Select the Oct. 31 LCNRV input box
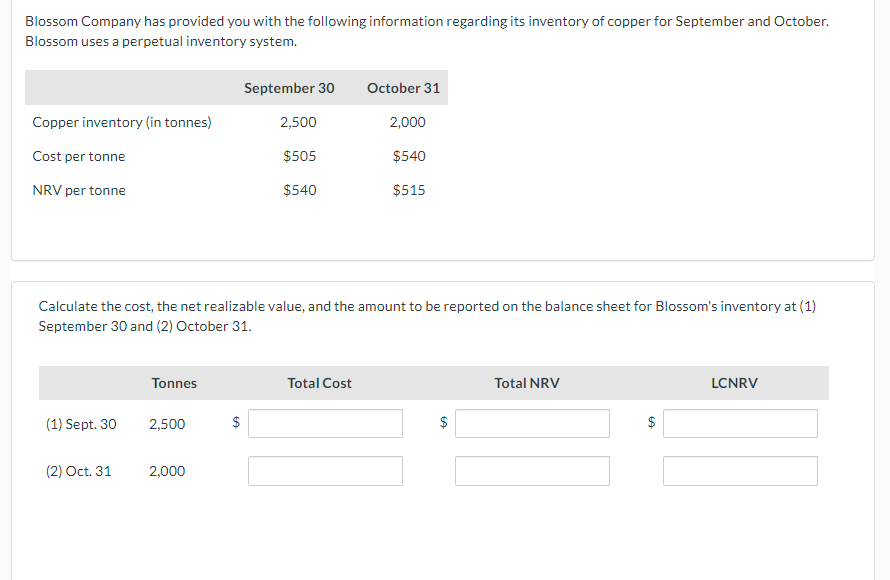The height and width of the screenshot is (580, 890). pos(740,471)
